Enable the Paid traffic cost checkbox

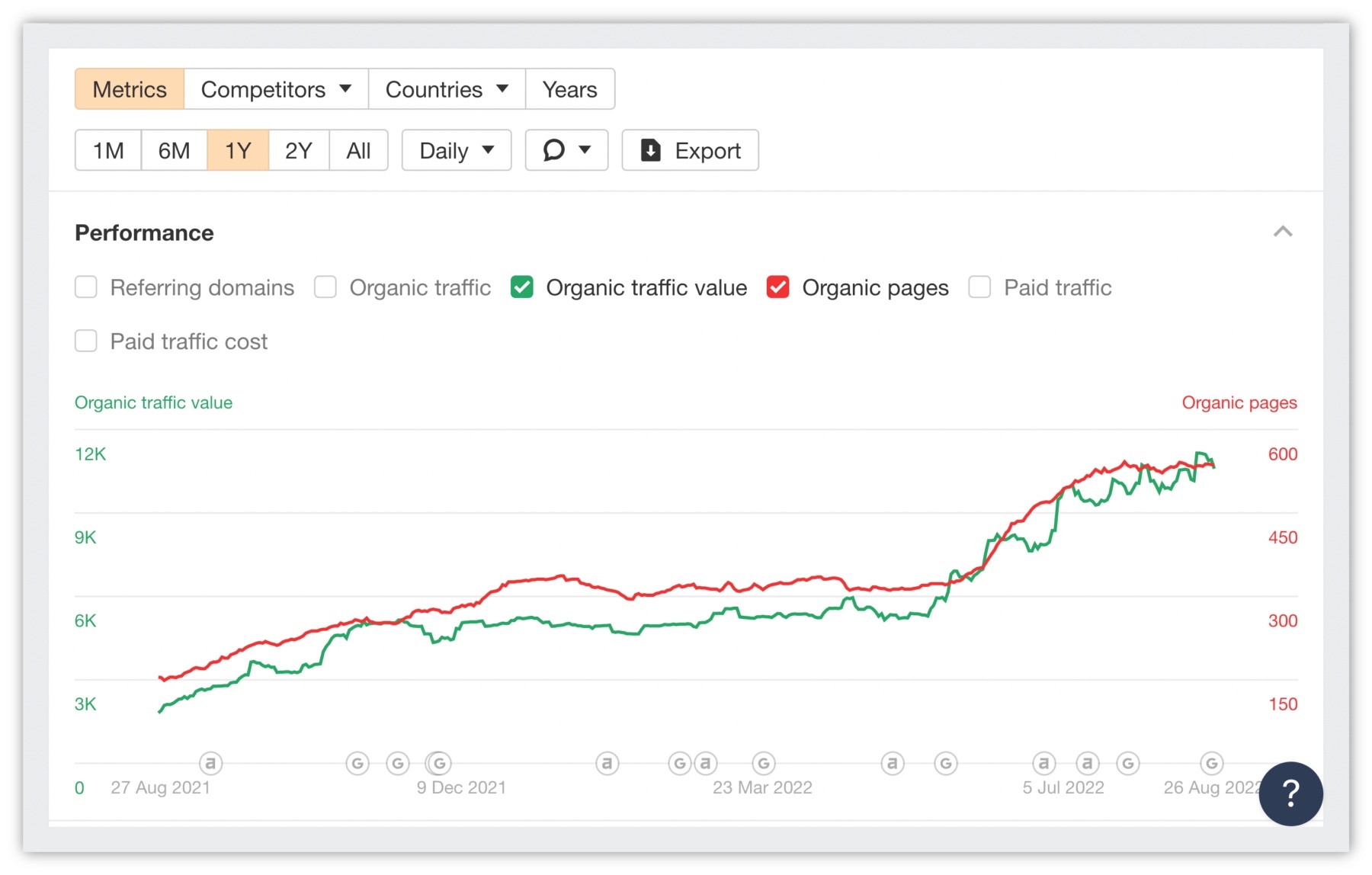click(85, 341)
